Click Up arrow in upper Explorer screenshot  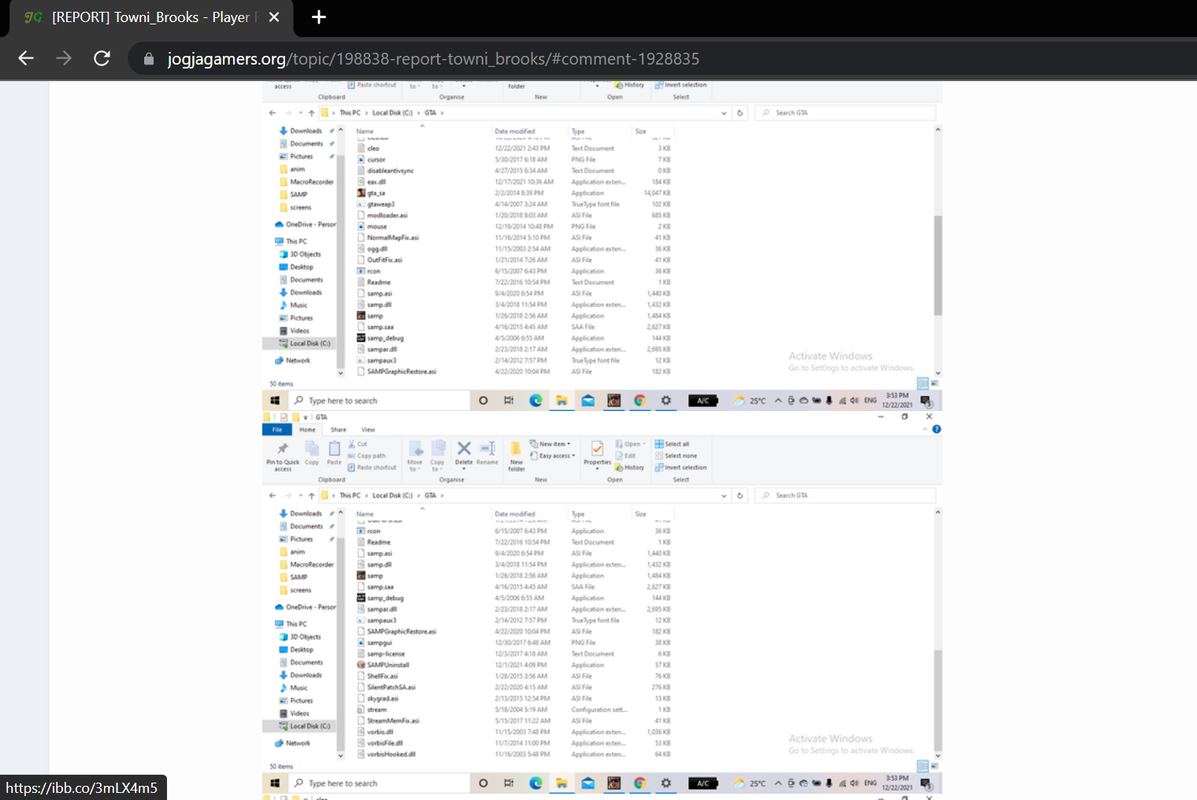[x=311, y=113]
